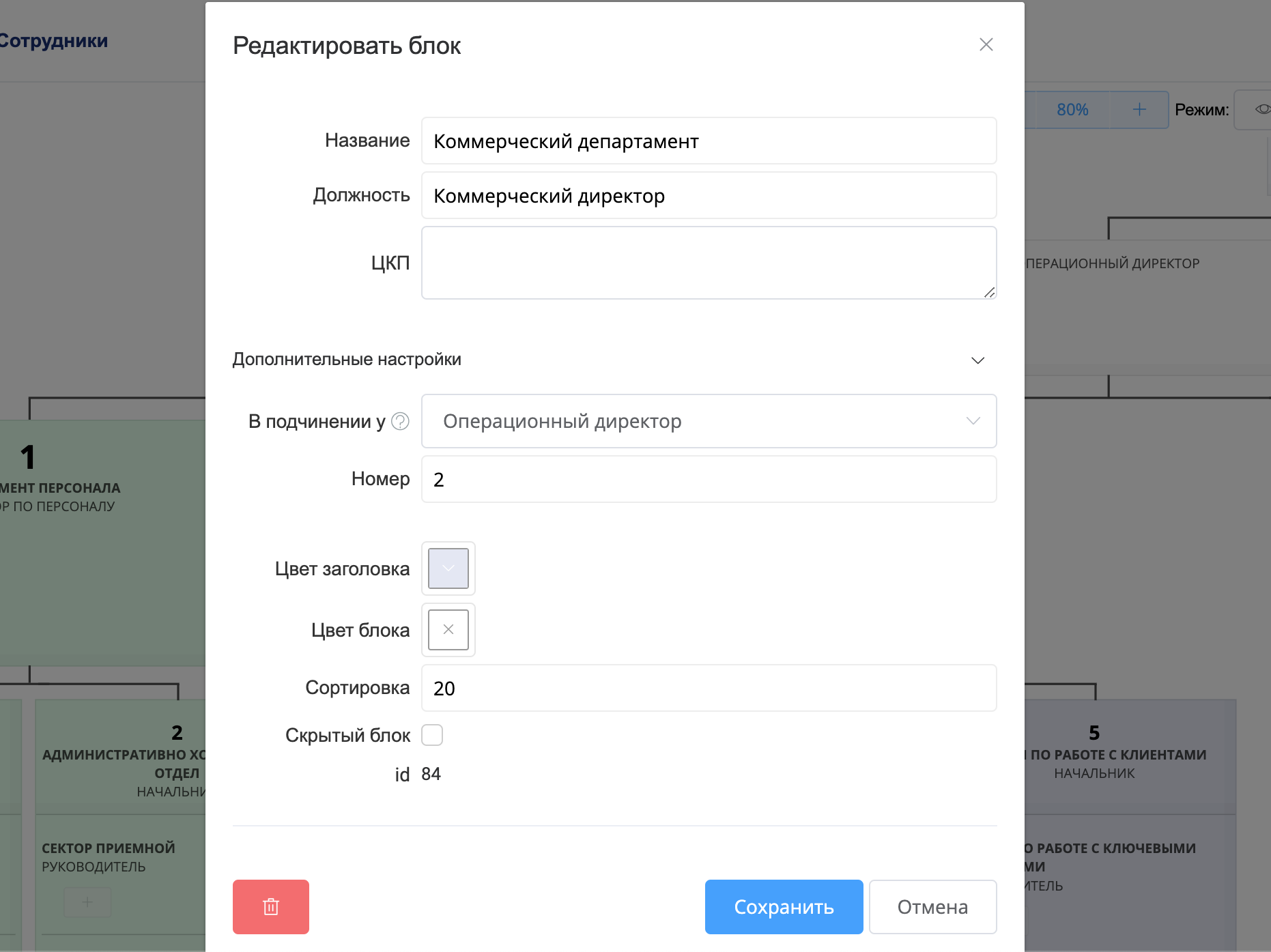Expand the "Операционный директор" selector

(974, 421)
